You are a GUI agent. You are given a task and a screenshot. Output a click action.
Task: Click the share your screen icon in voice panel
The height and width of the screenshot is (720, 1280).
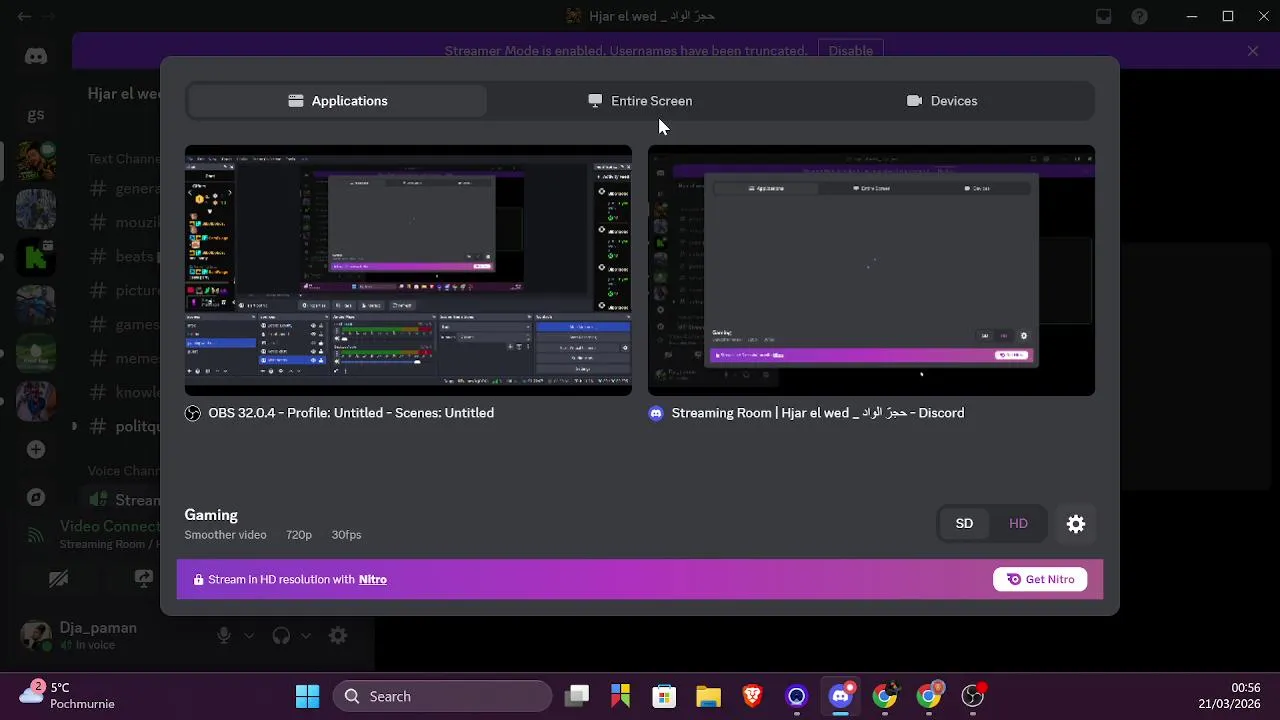pos(144,578)
